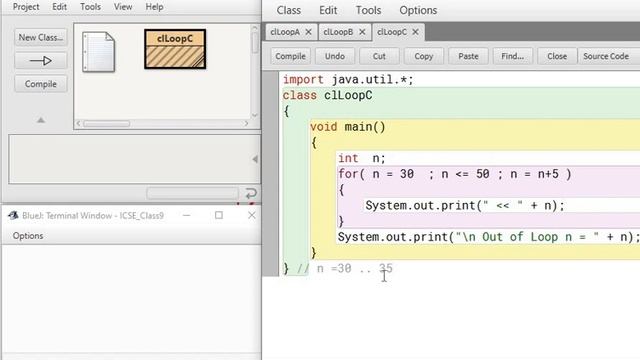
Task: Click the horizontal scrollbar thumb in diagram
Action: point(107,123)
